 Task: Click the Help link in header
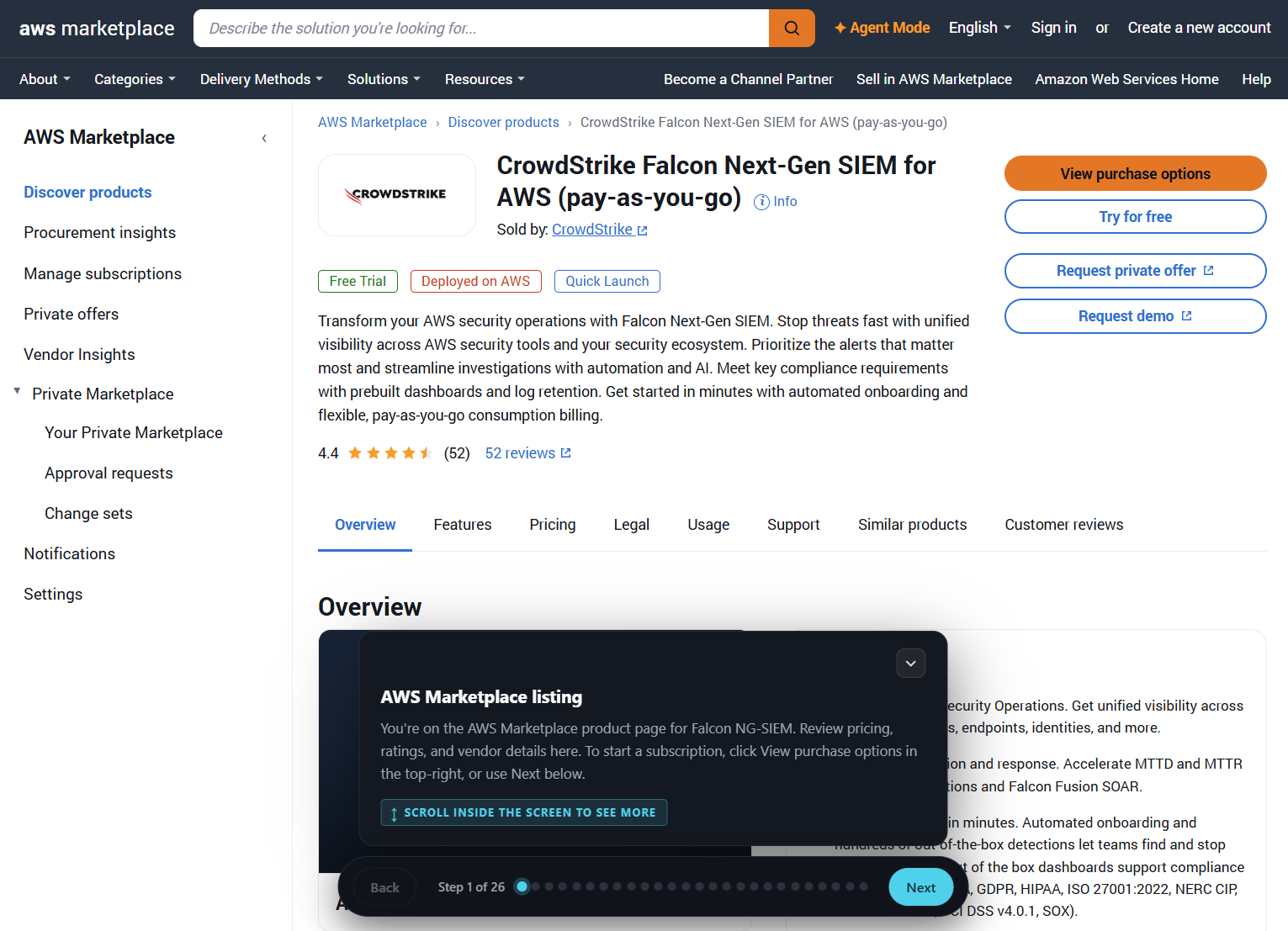tap(1256, 79)
